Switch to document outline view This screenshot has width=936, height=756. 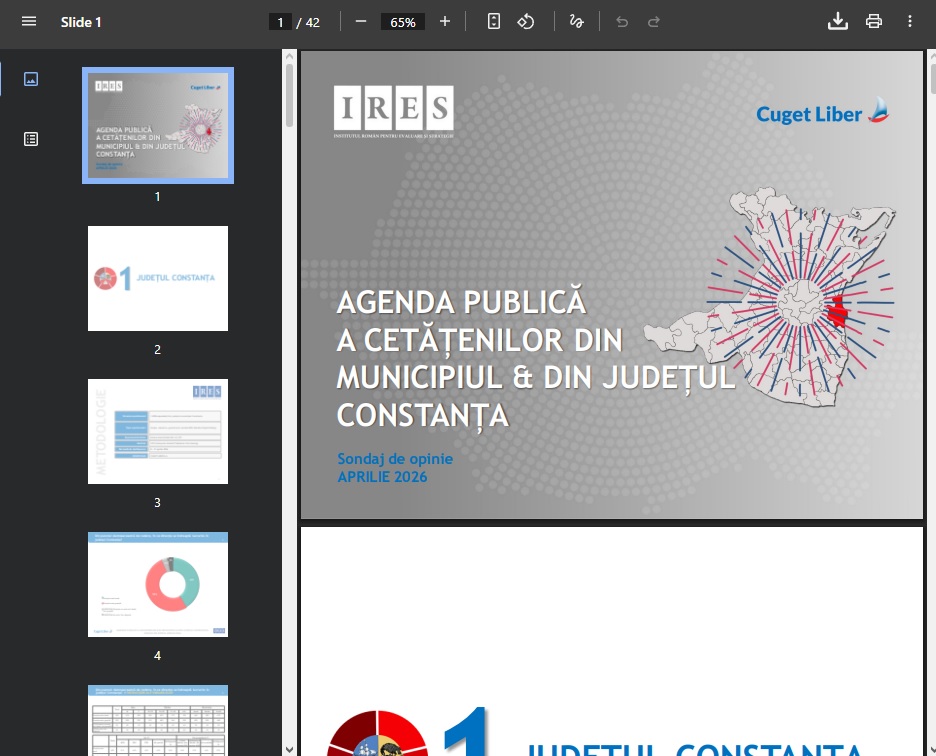click(31, 139)
